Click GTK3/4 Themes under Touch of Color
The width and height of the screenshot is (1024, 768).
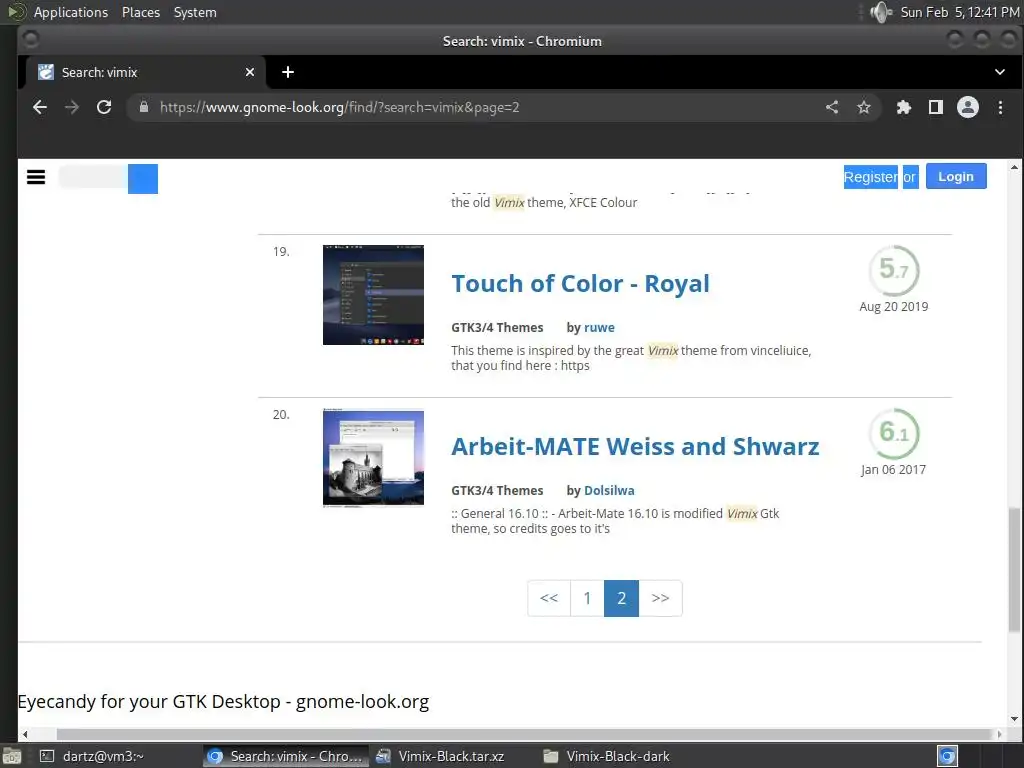[497, 327]
